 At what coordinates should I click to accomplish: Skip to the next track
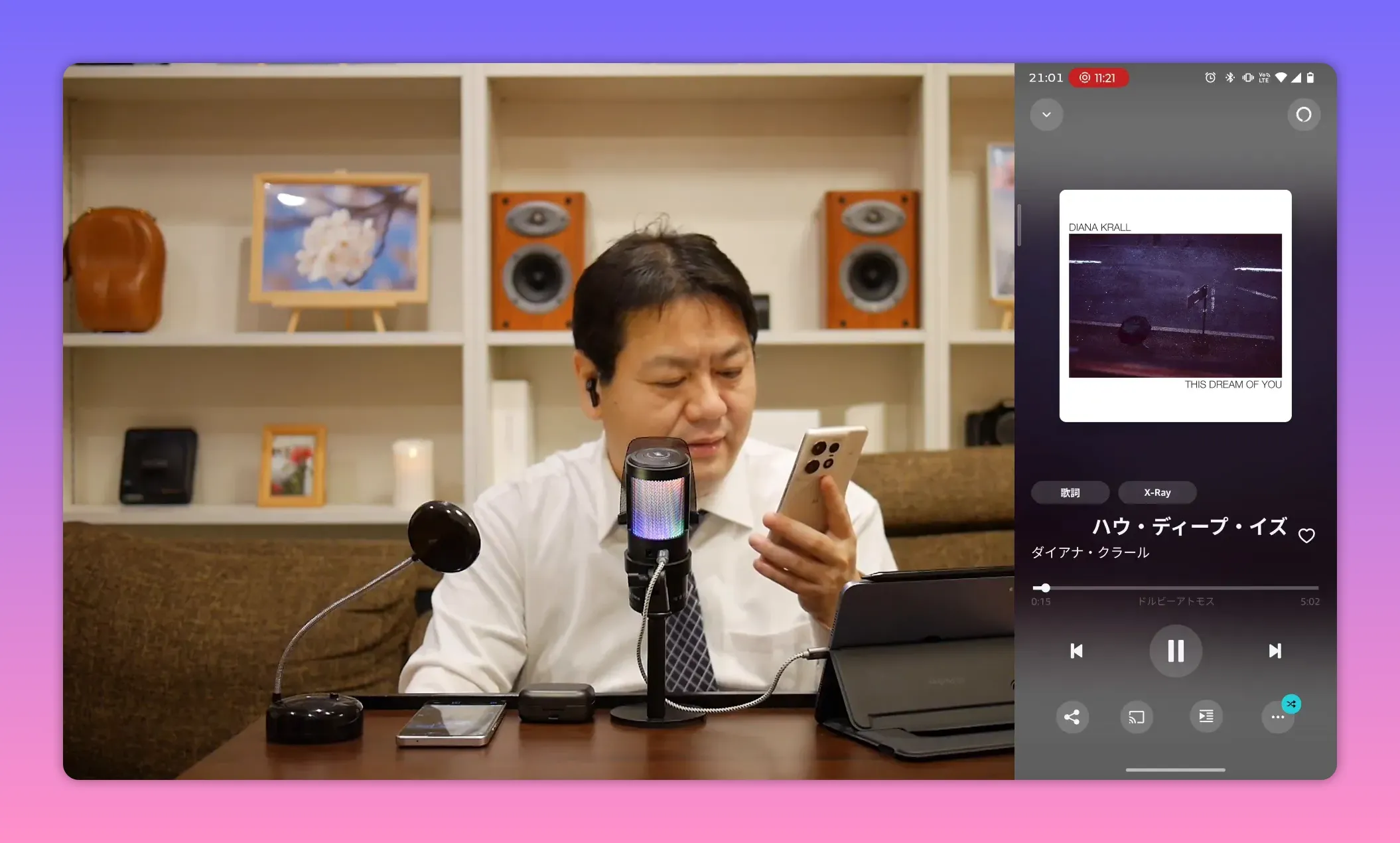[x=1274, y=651]
